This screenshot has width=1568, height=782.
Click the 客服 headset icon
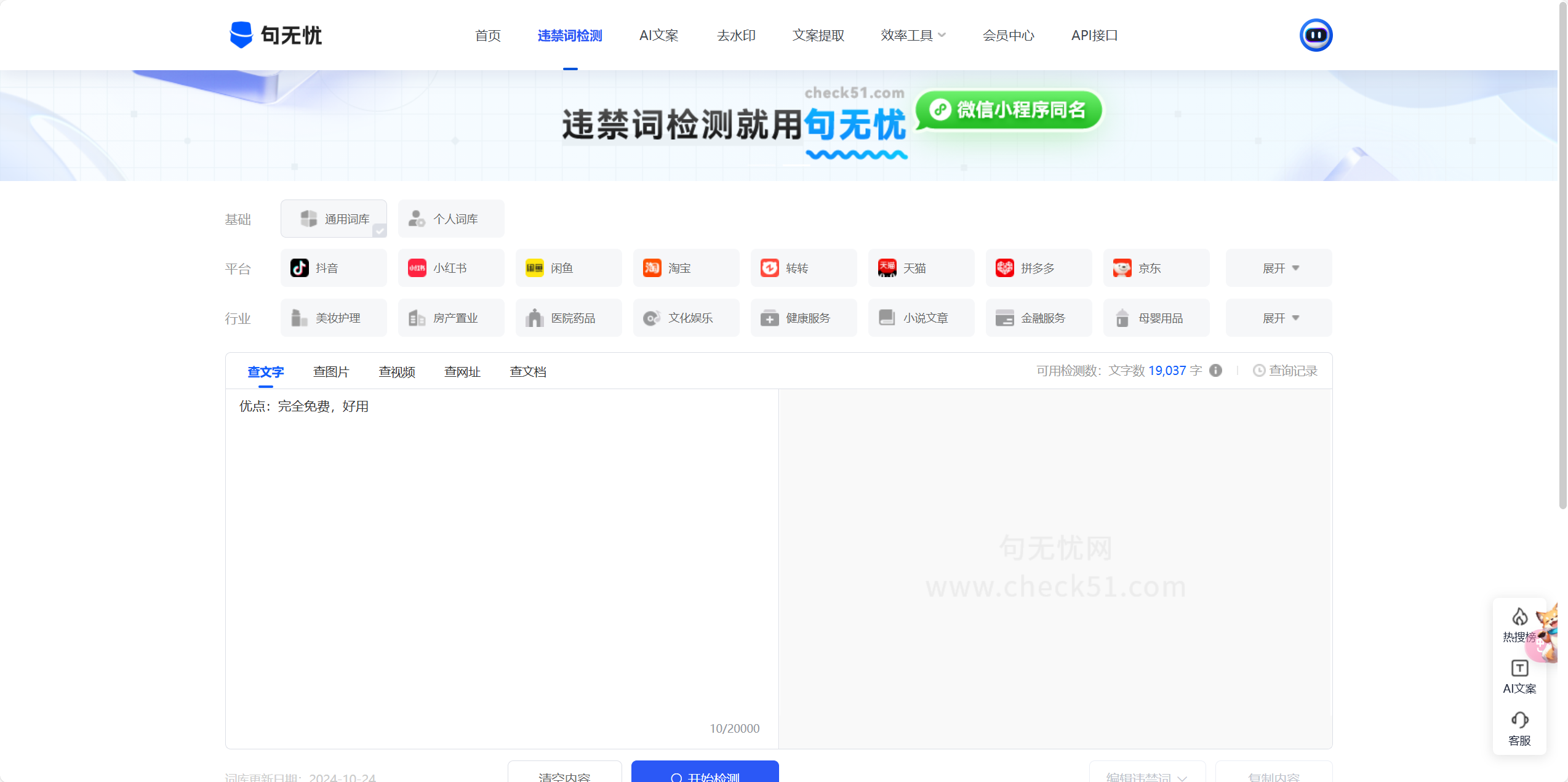tap(1519, 720)
